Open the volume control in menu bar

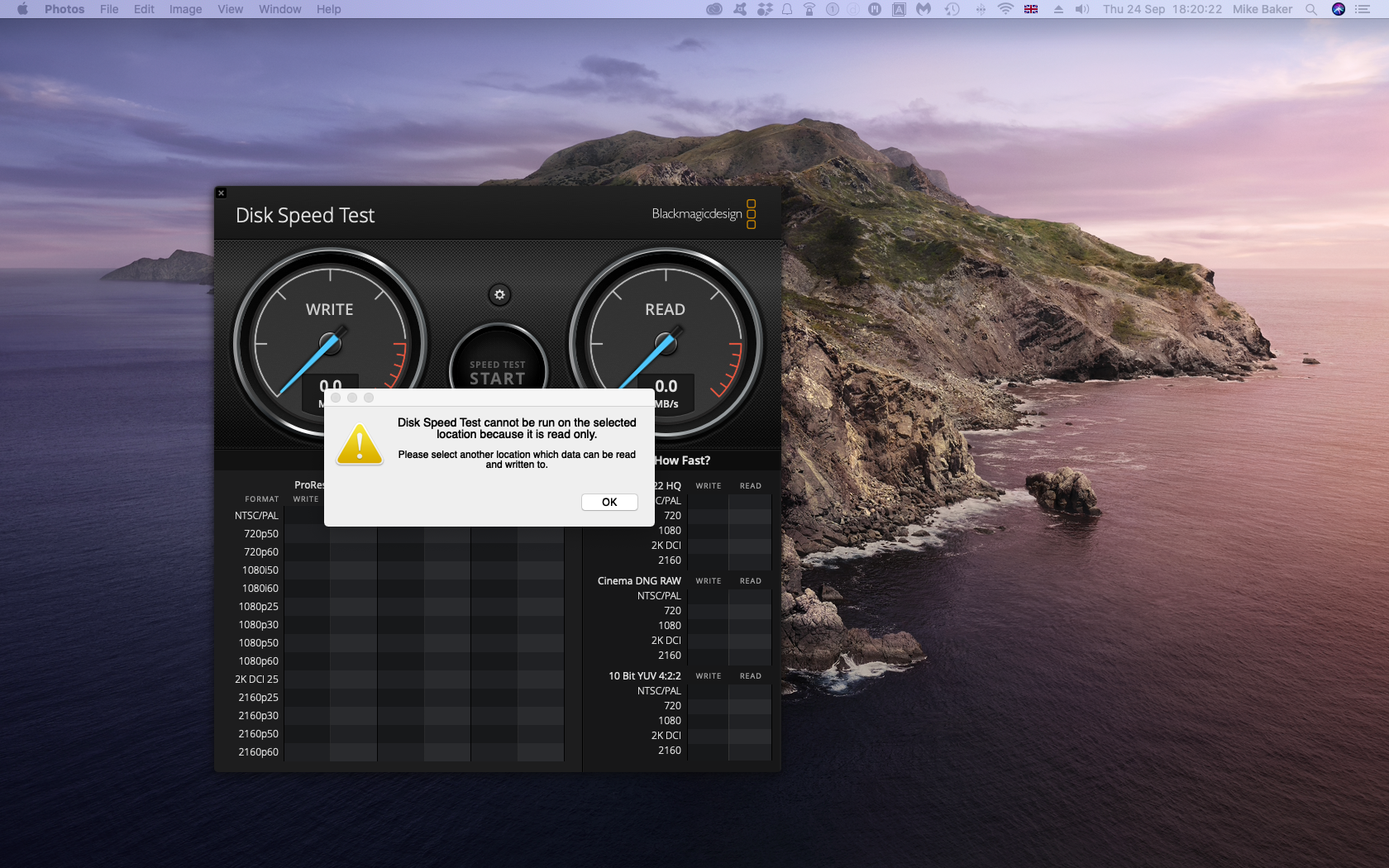(x=1082, y=9)
